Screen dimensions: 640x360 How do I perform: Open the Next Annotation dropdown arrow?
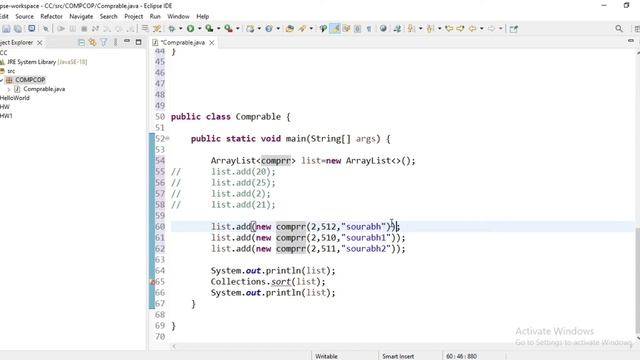pos(420,29)
